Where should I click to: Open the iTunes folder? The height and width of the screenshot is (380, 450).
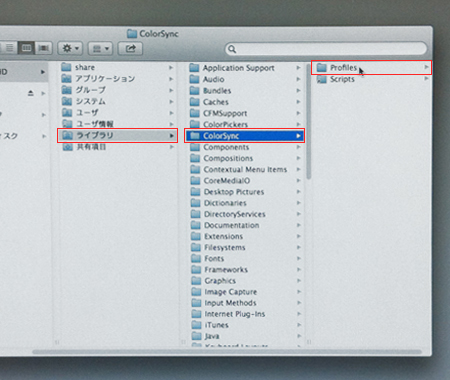point(245,325)
